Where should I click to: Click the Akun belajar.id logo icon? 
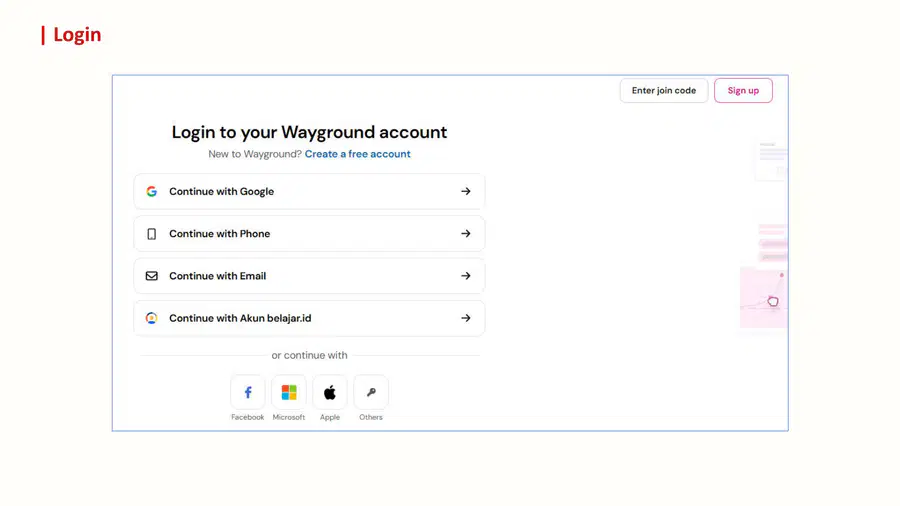coord(152,318)
